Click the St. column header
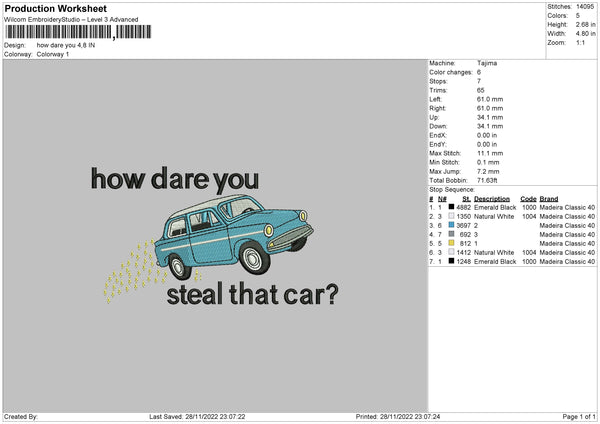The image size is (600, 424). pyautogui.click(x=465, y=198)
